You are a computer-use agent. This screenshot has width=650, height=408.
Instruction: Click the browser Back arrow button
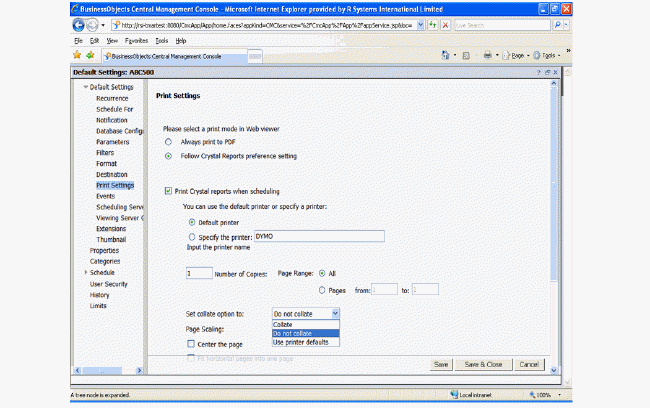(x=79, y=25)
